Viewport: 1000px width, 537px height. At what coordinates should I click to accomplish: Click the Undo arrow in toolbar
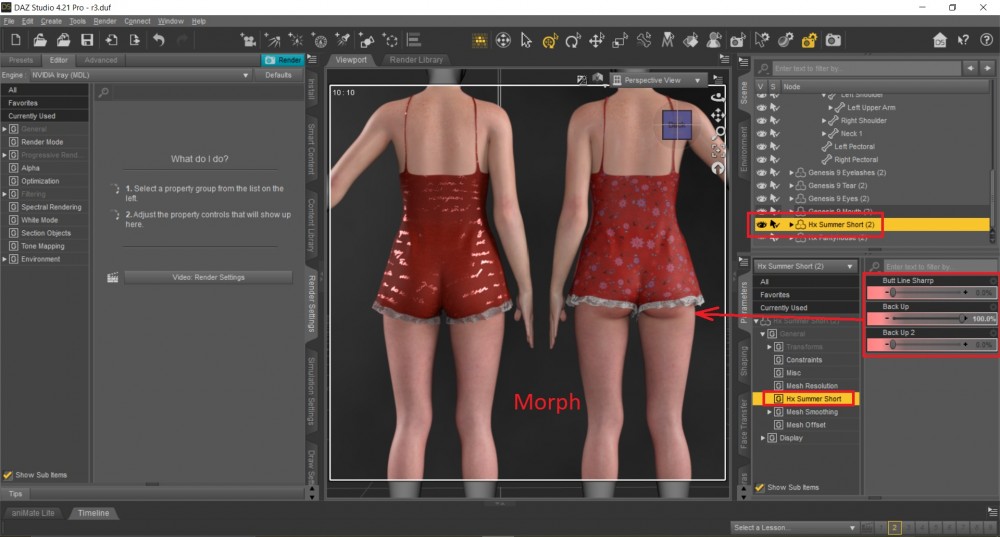tap(159, 40)
